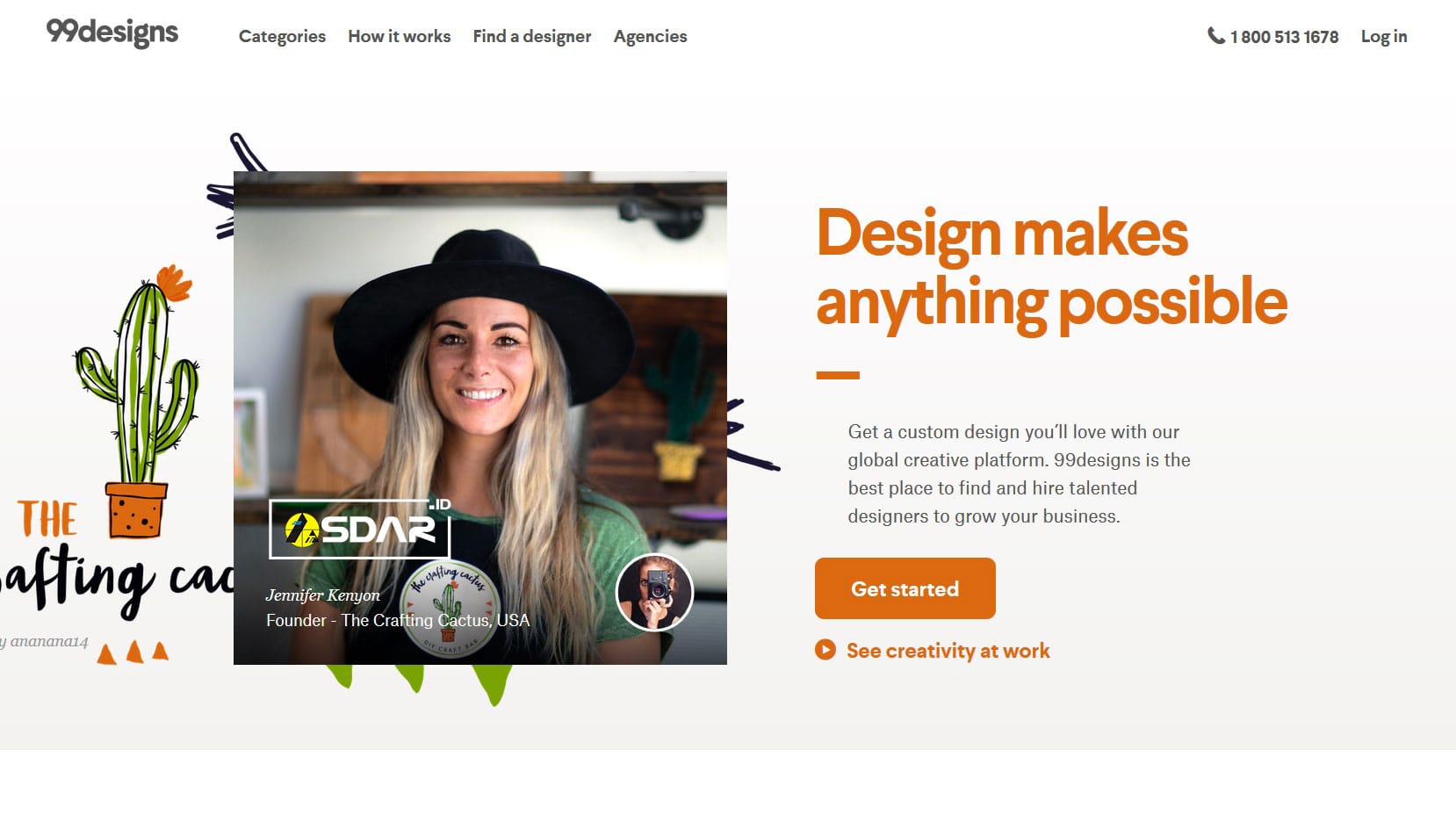Click the green cactus illustration
Image resolution: width=1456 pixels, height=822 pixels.
138,379
